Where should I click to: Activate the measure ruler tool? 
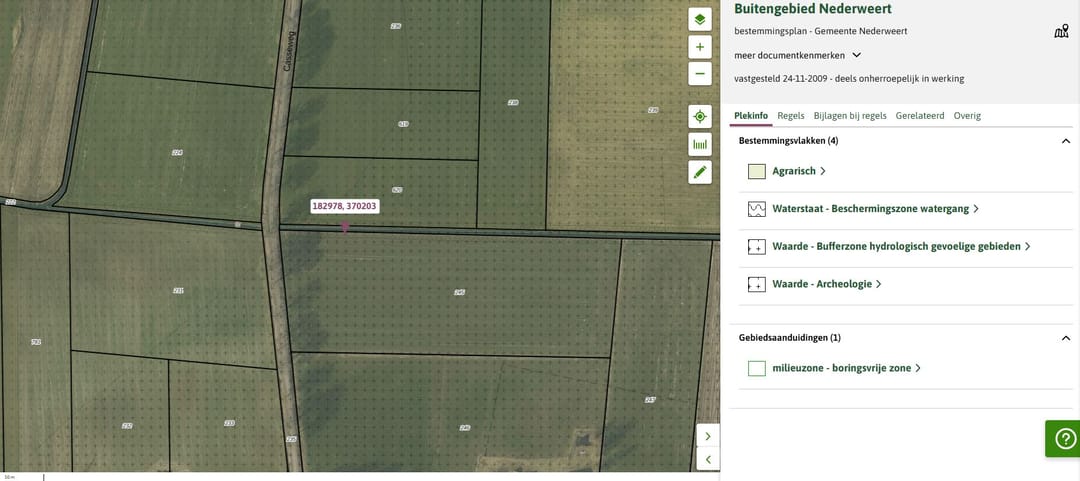(700, 144)
